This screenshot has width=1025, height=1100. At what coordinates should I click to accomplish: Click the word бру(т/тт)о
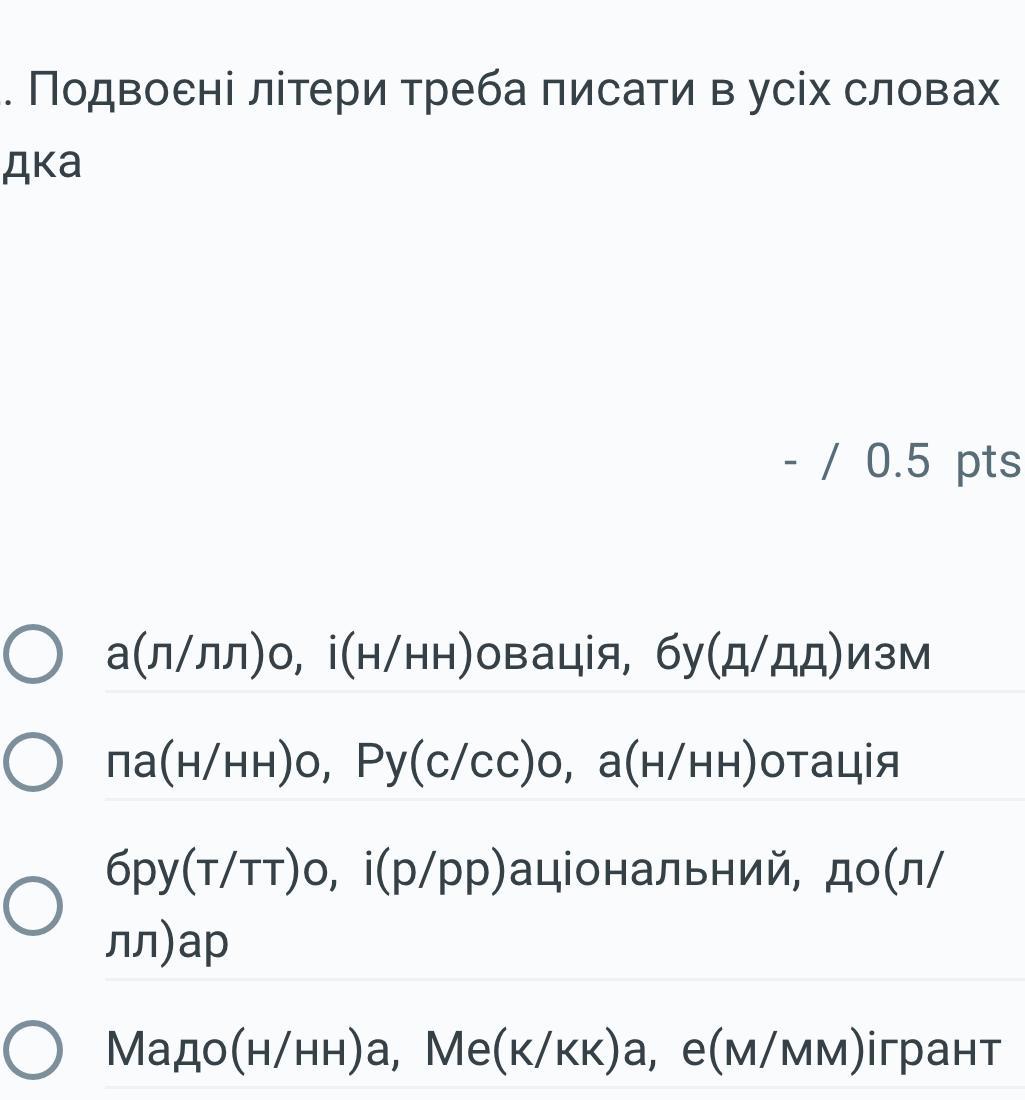222,872
